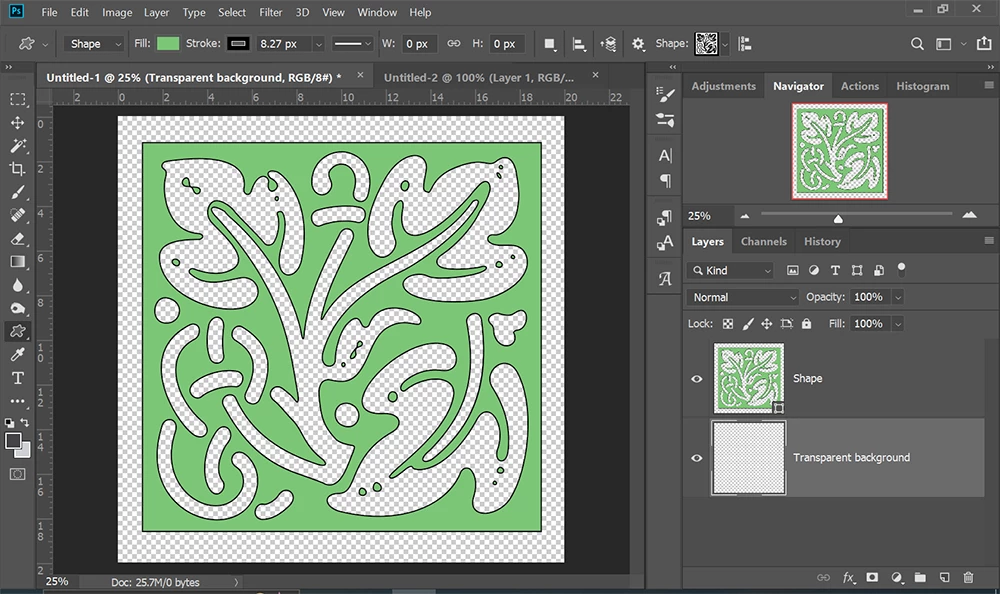Hide the Transparent background layer

696,458
